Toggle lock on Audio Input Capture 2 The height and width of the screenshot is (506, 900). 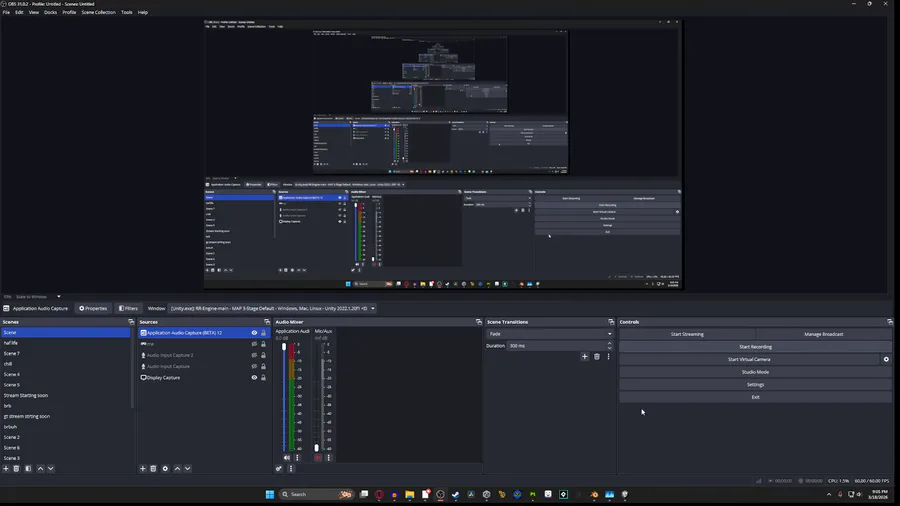[263, 355]
